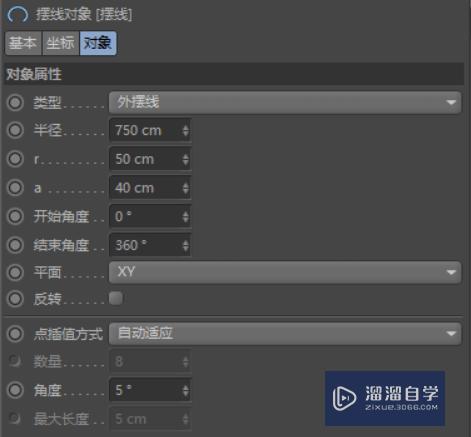Click the keyframe circle next to 角度
The height and width of the screenshot is (437, 471).
[15, 390]
